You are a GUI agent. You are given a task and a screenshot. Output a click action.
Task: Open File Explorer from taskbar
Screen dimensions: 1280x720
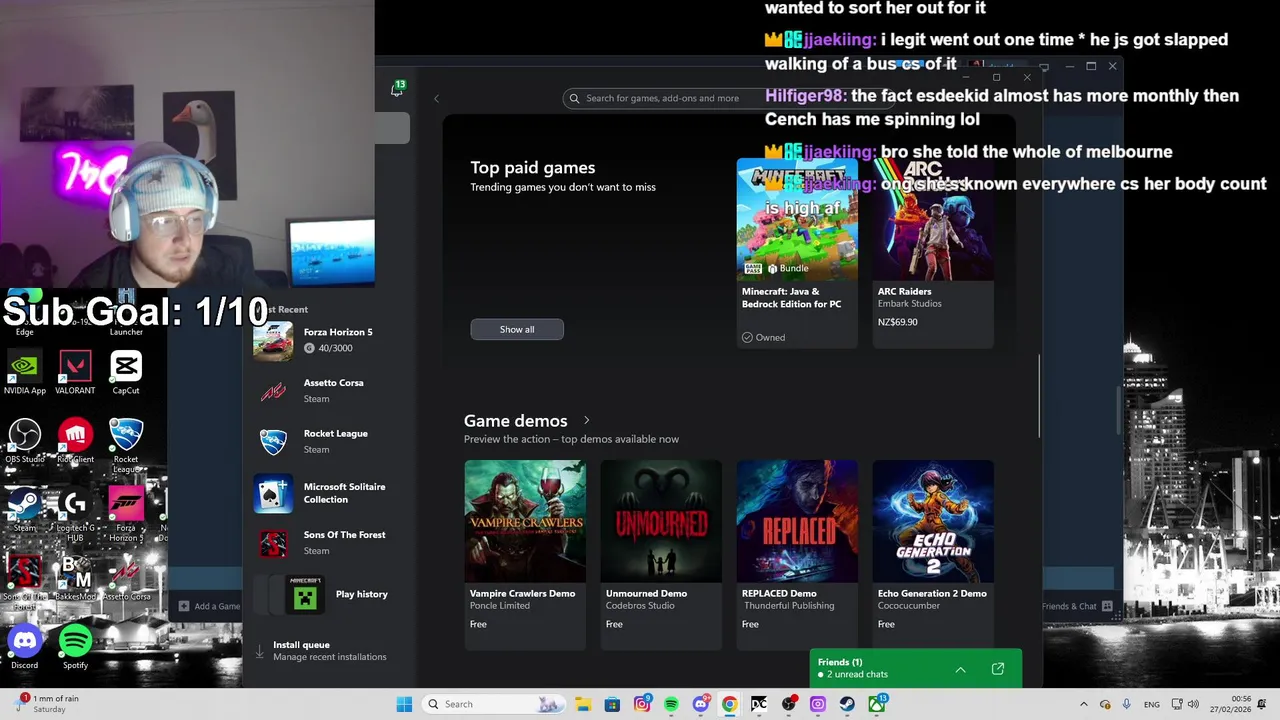583,704
